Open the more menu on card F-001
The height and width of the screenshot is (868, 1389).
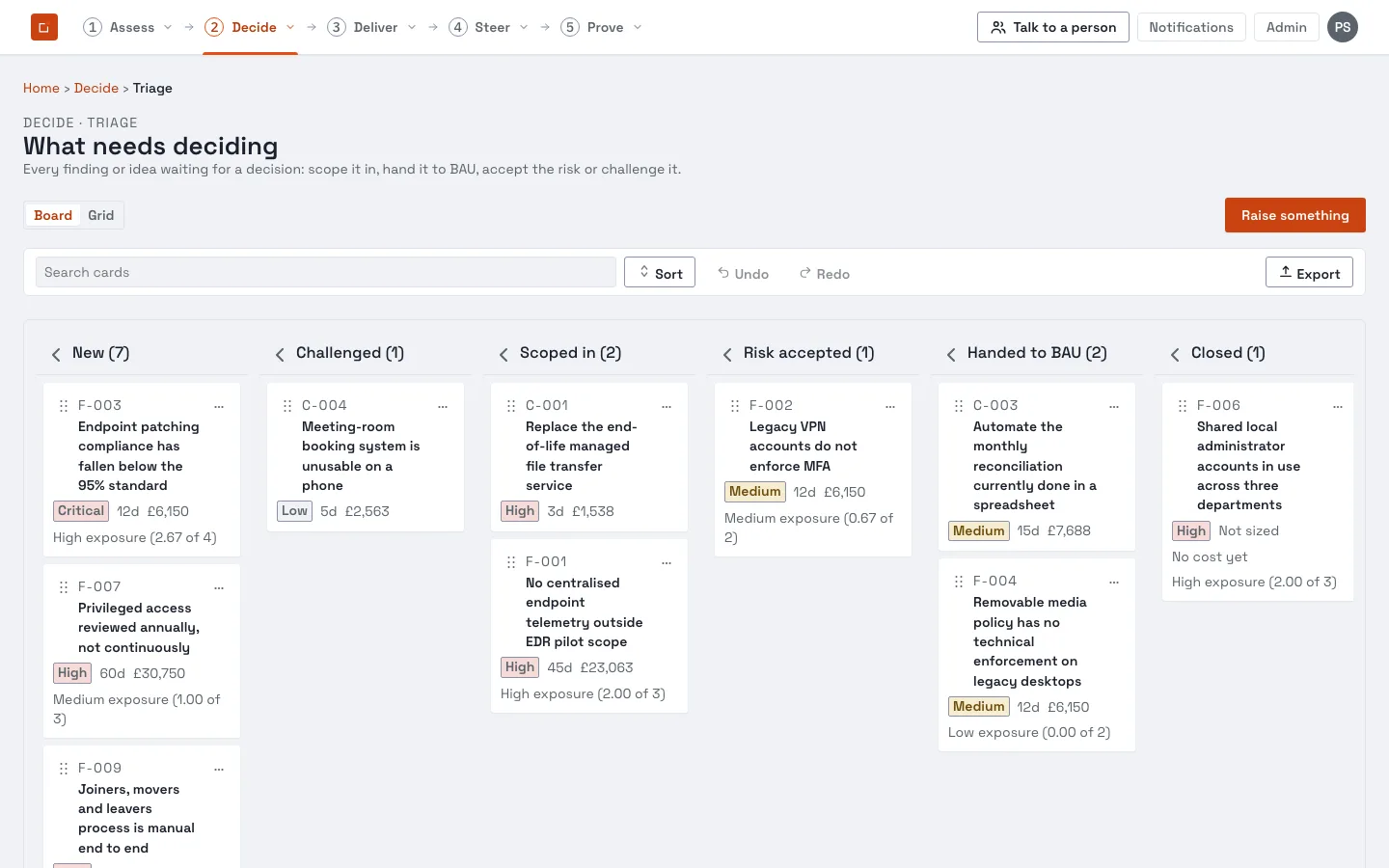667,562
